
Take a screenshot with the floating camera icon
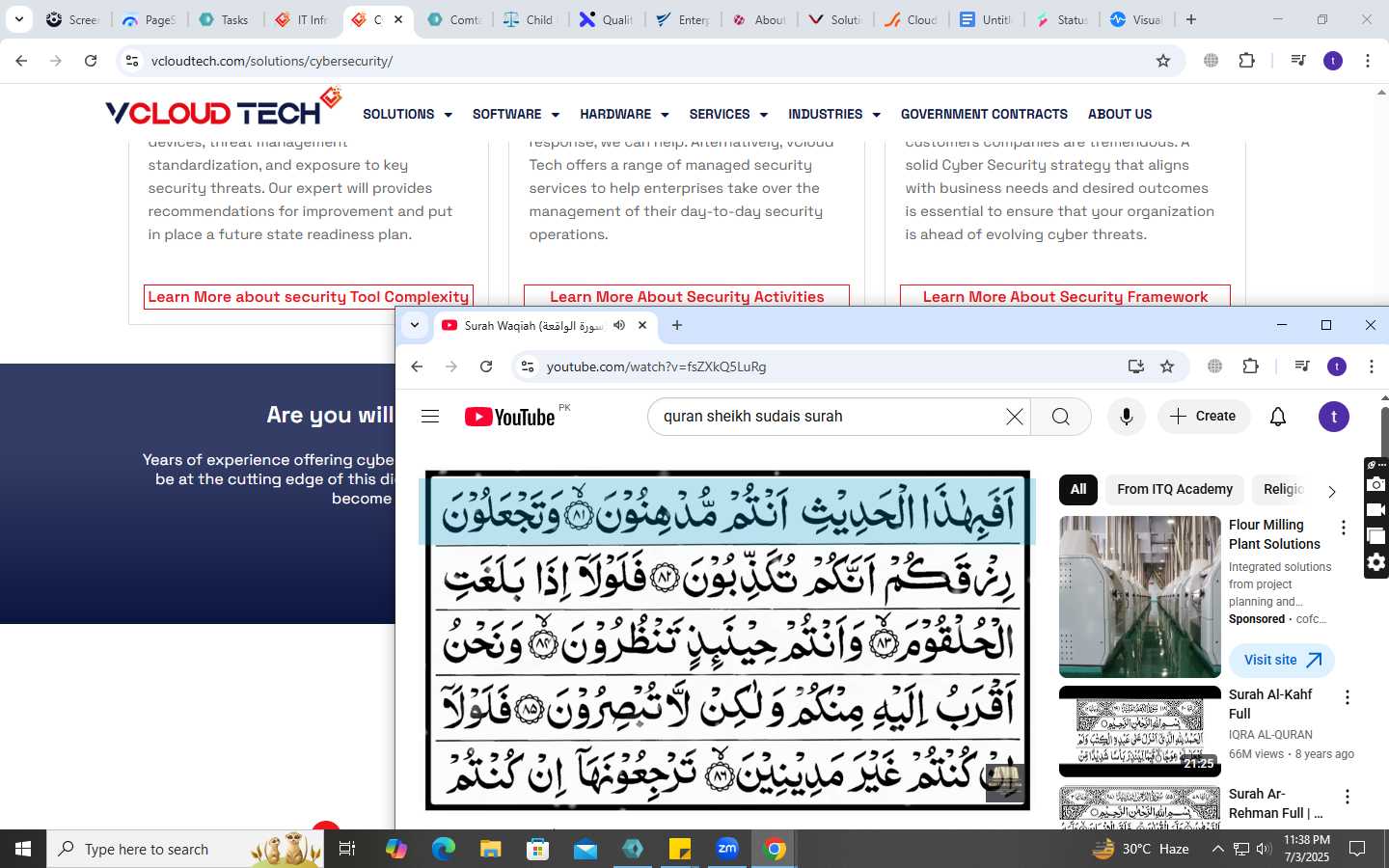pyautogui.click(x=1376, y=484)
